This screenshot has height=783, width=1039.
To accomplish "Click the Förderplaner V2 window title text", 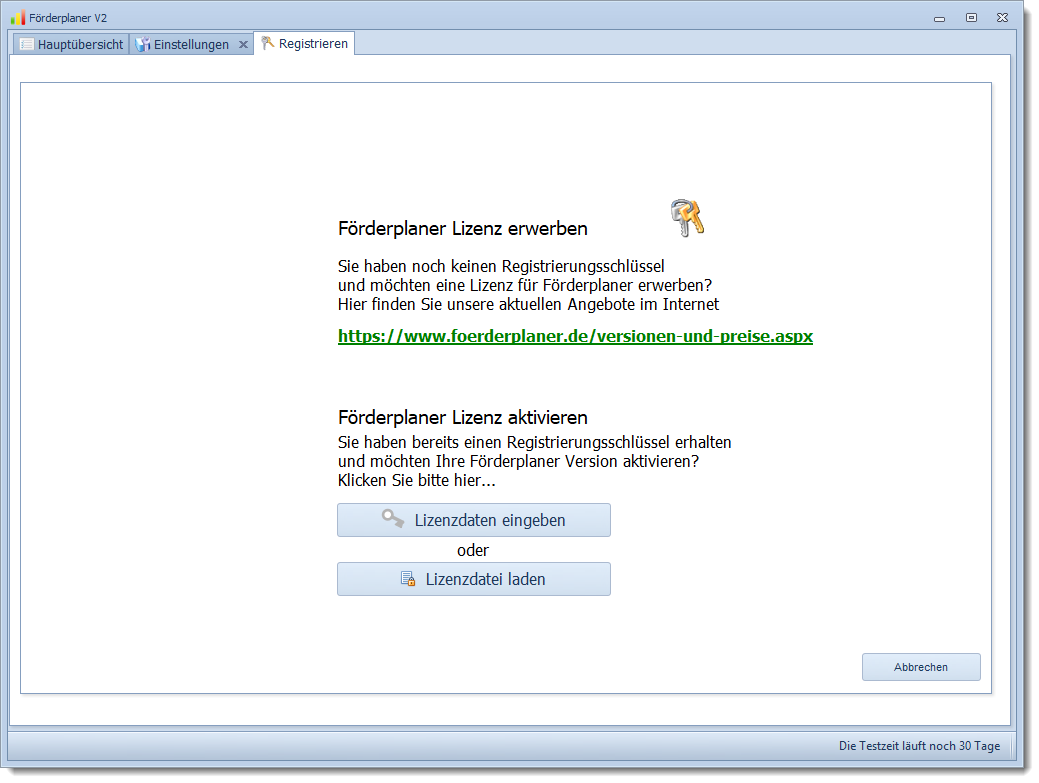I will pos(68,18).
